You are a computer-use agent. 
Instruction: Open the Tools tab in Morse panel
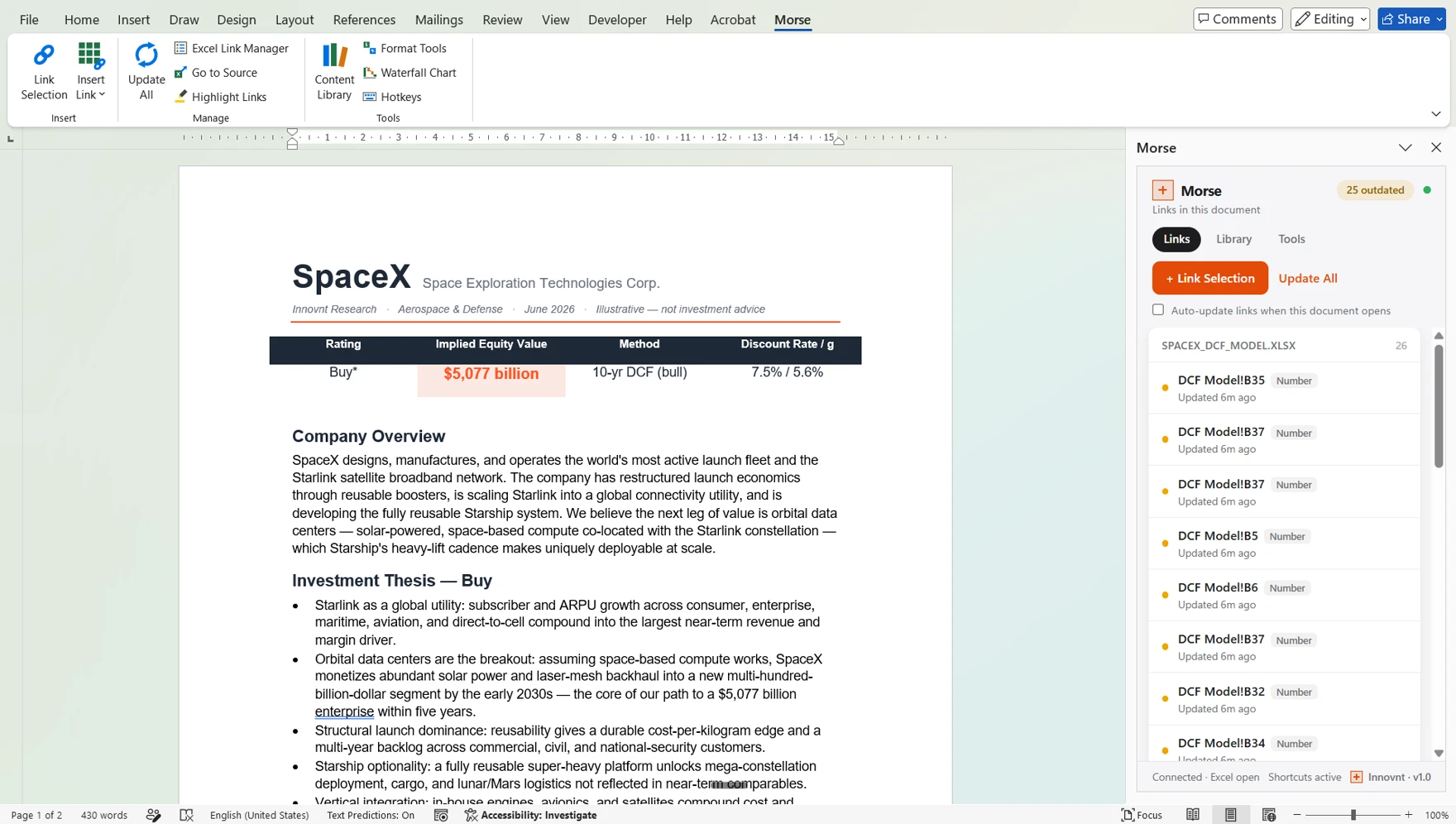1291,239
